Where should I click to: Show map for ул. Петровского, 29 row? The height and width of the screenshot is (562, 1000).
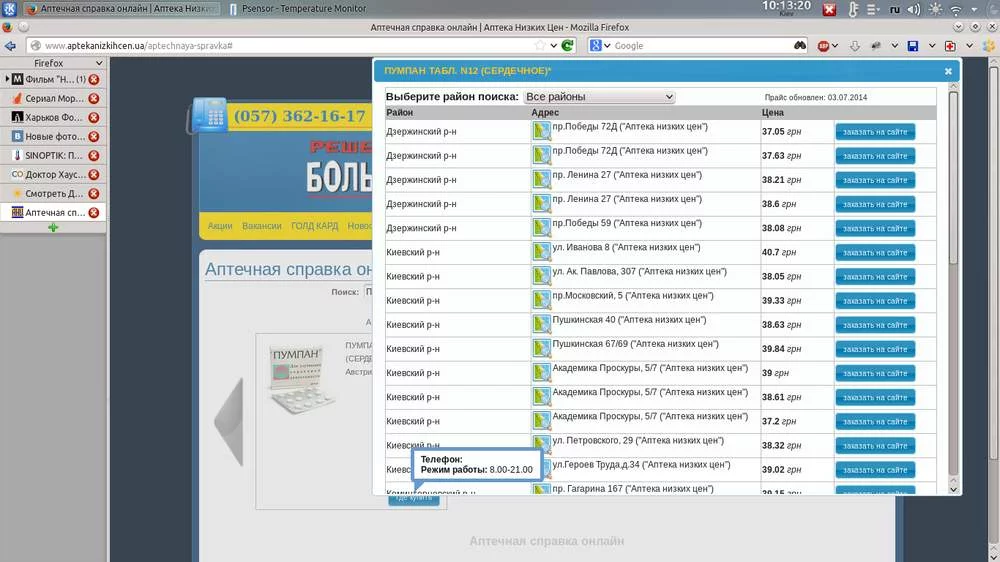(541, 444)
